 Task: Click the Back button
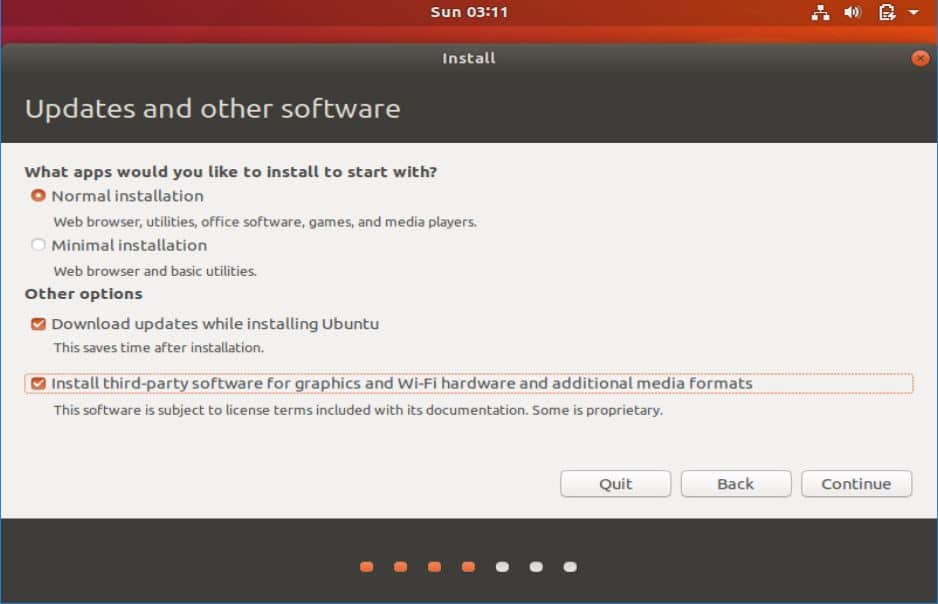tap(736, 484)
